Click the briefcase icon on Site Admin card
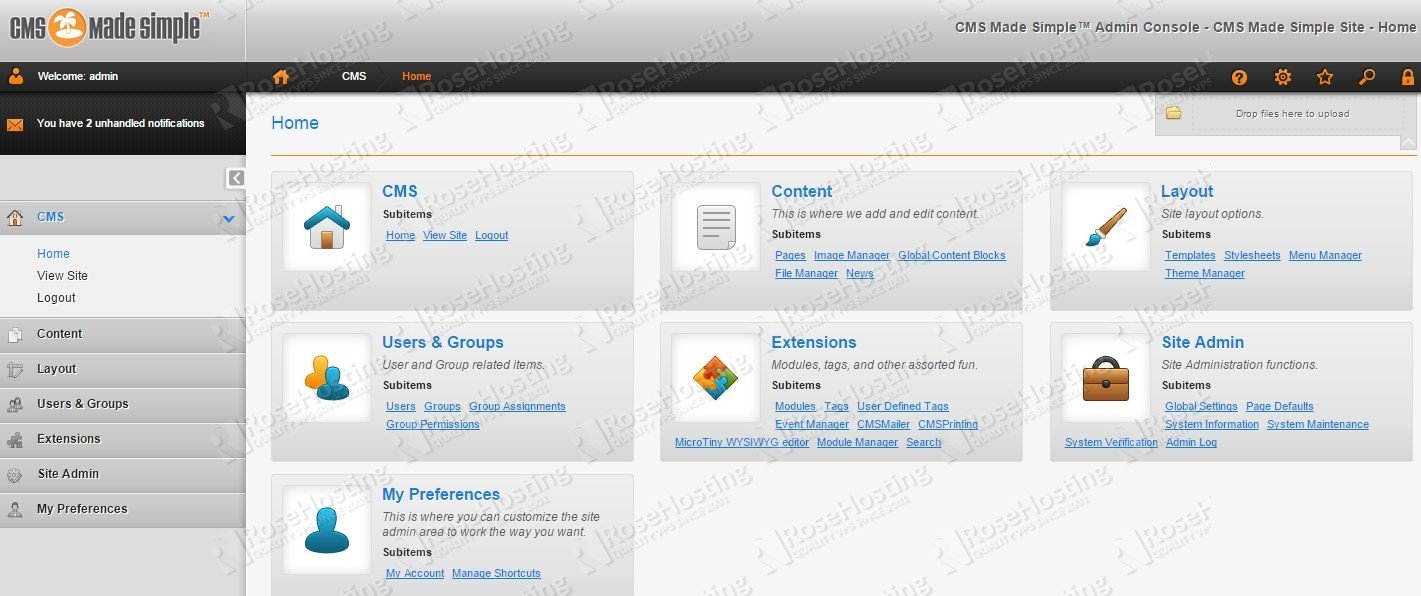 [1105, 378]
